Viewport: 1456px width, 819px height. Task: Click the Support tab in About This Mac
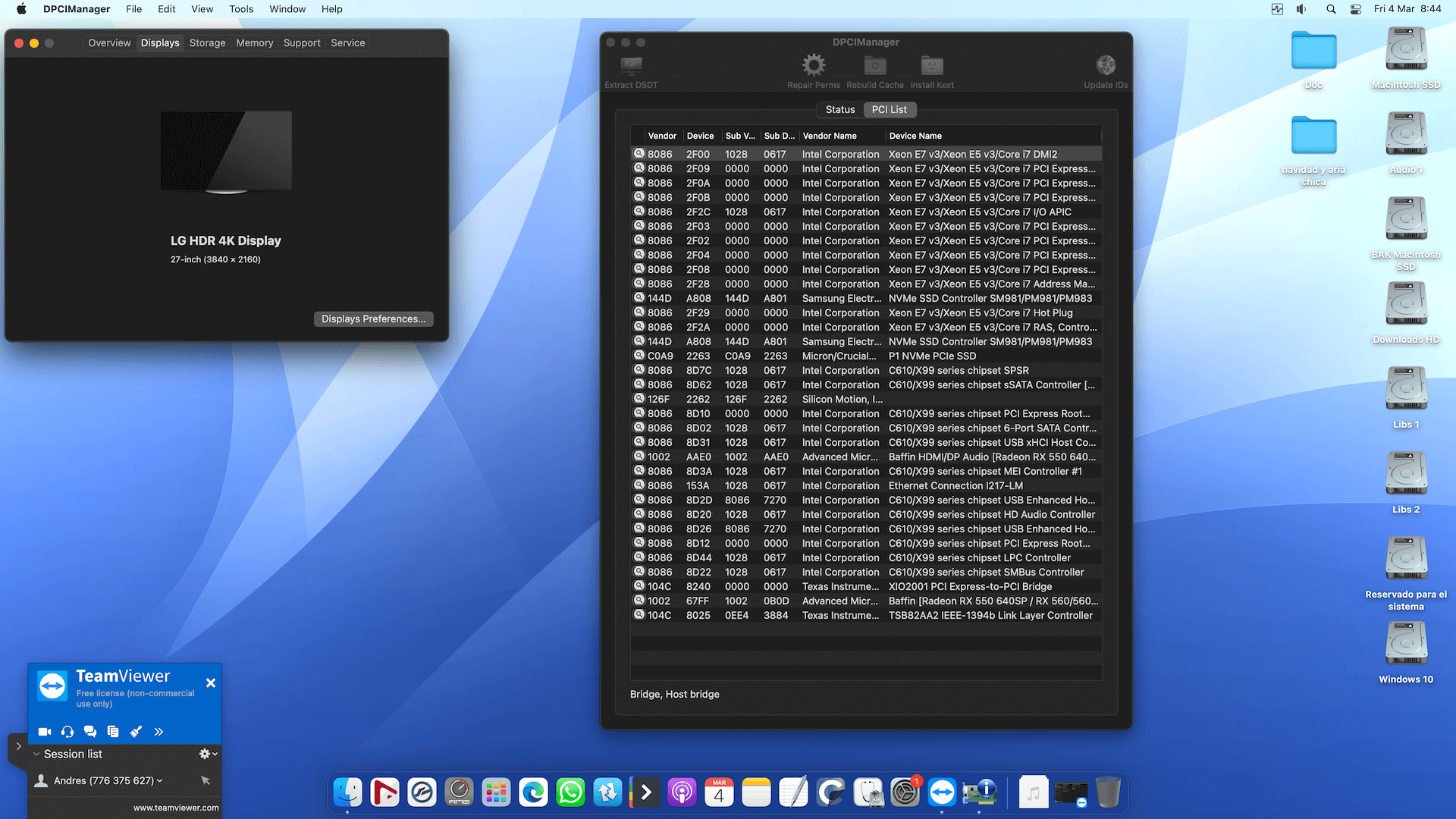pos(302,42)
